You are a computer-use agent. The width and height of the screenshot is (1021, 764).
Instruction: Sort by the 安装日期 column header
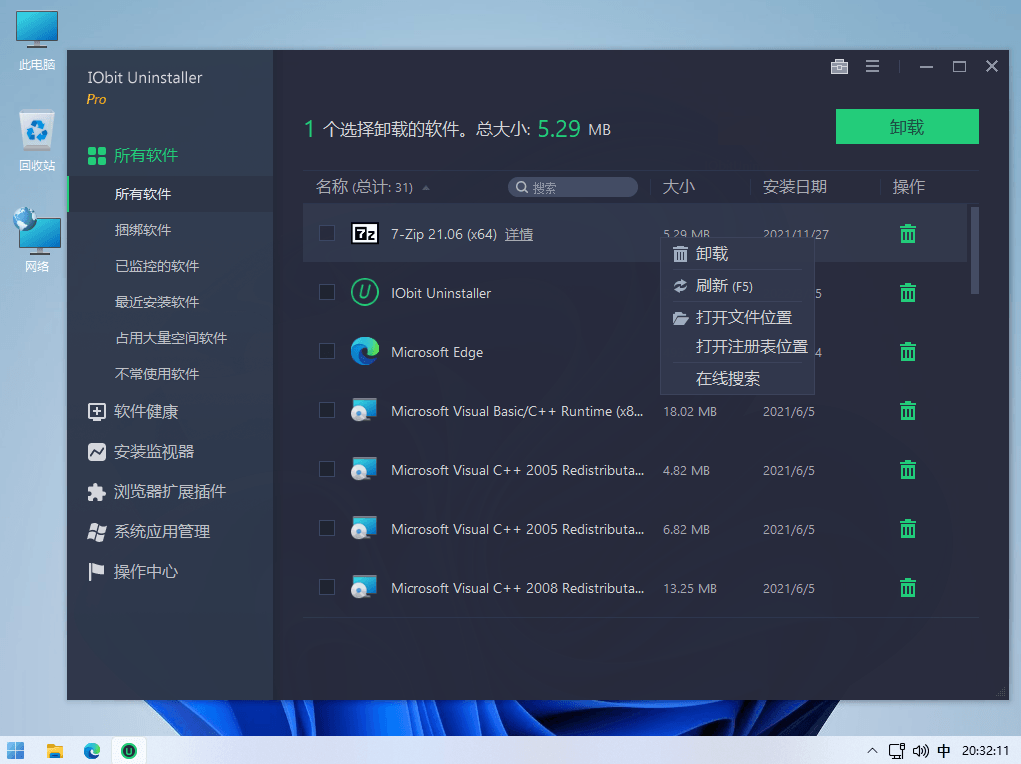[794, 187]
